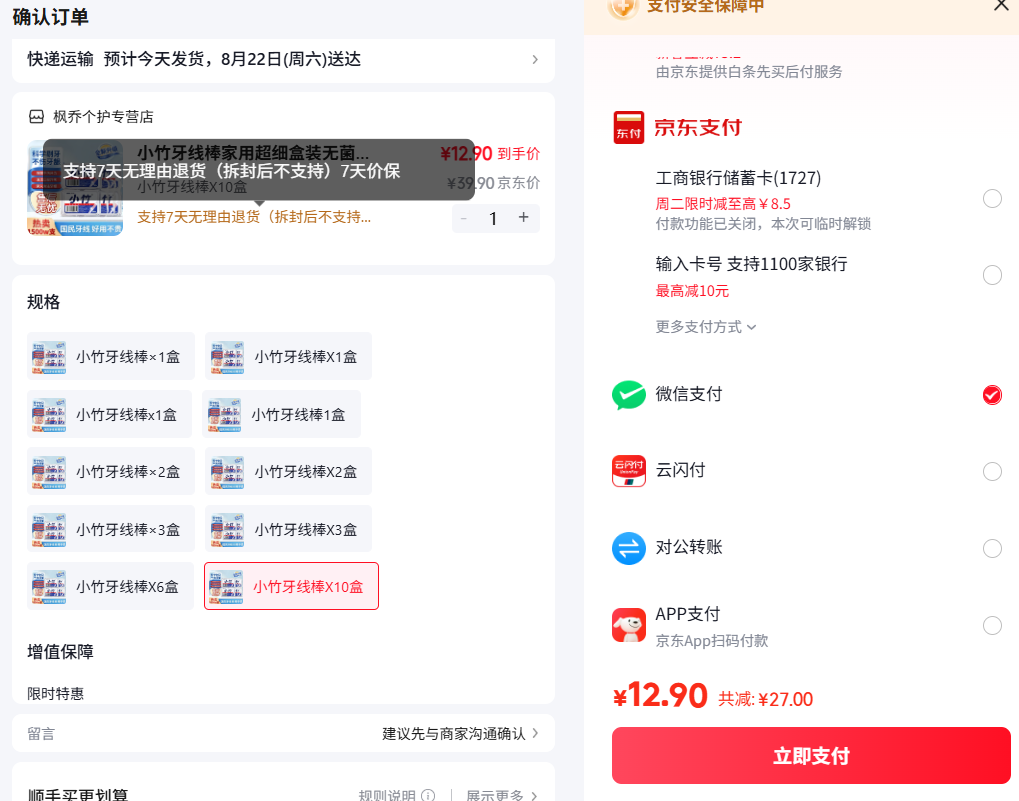Viewport: 1019px width, 801px height.
Task: Open 留言 建议先与商家沟通确认 chevron
Action: pos(535,733)
